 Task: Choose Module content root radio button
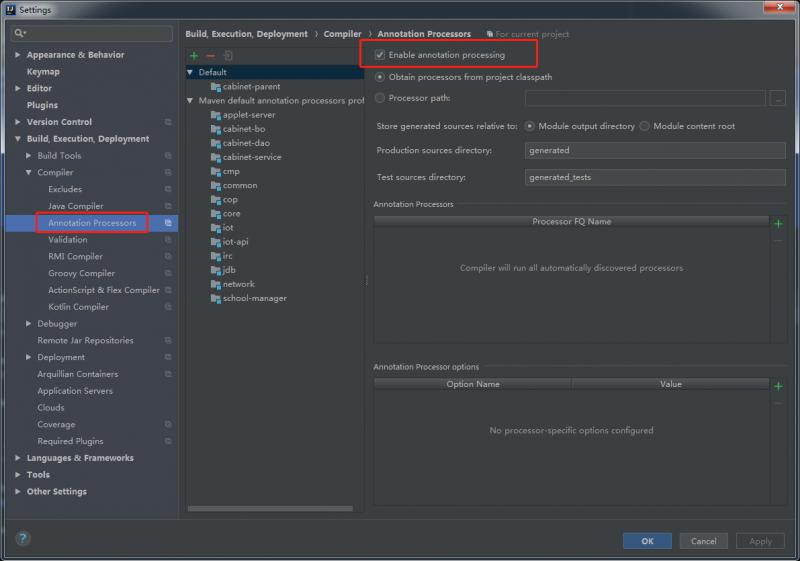coord(644,126)
